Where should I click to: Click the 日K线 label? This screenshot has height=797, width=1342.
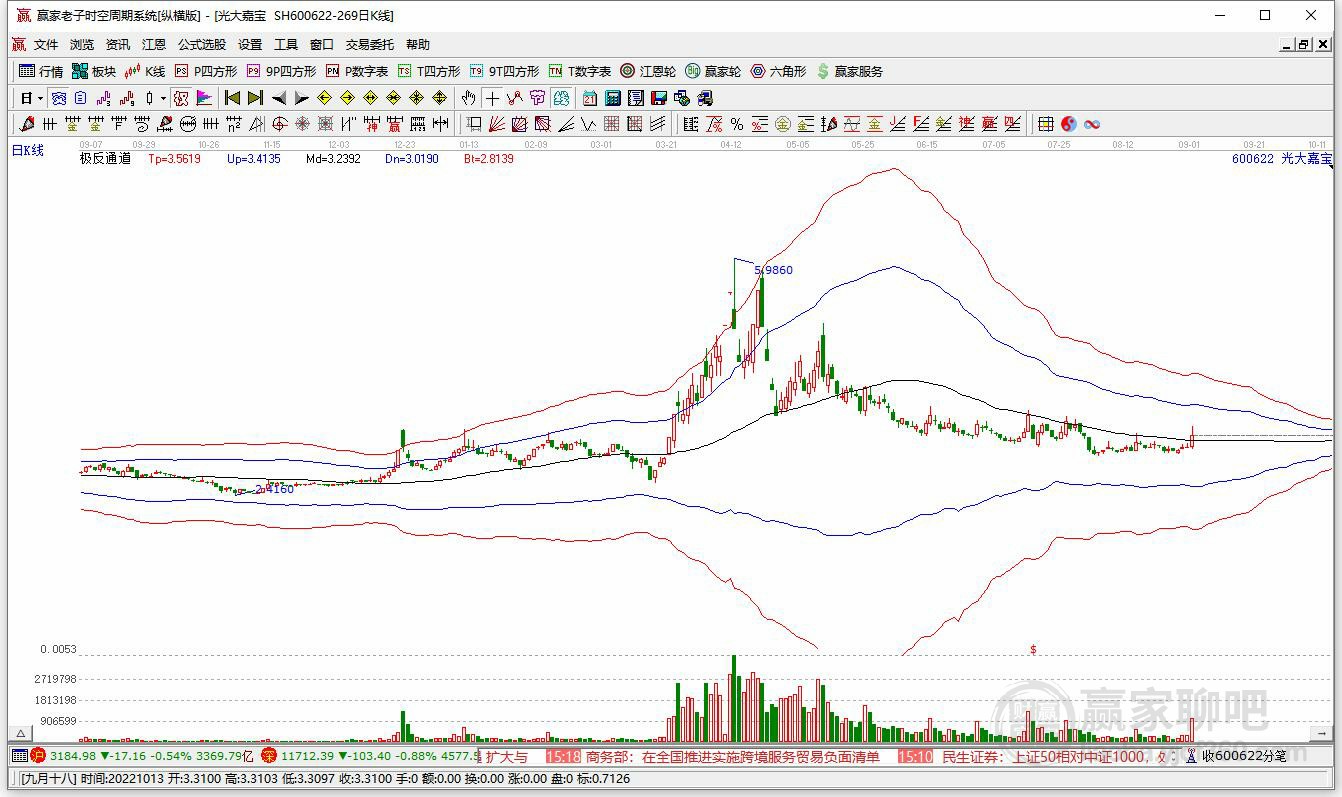pos(28,150)
